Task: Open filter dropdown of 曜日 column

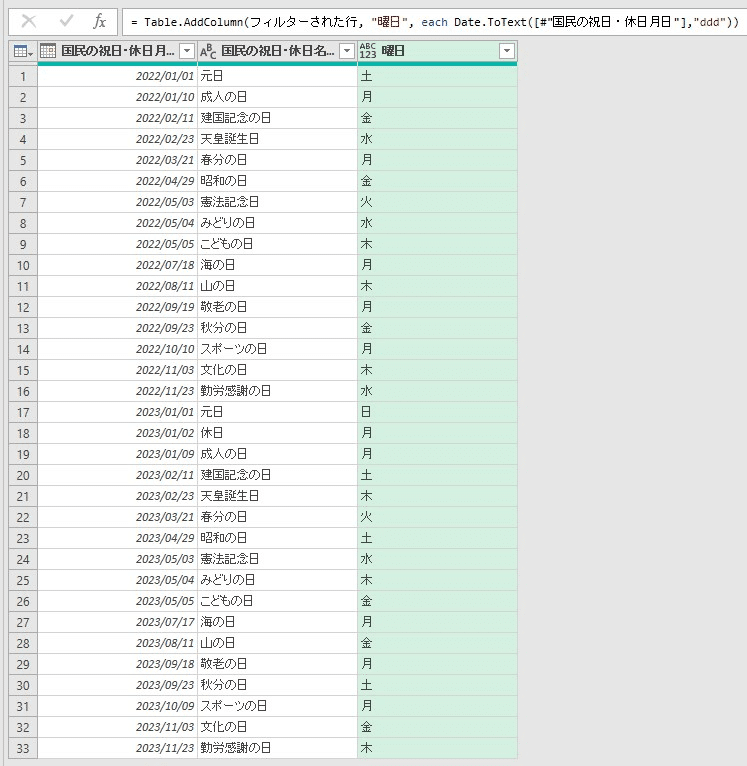Action: click(507, 51)
